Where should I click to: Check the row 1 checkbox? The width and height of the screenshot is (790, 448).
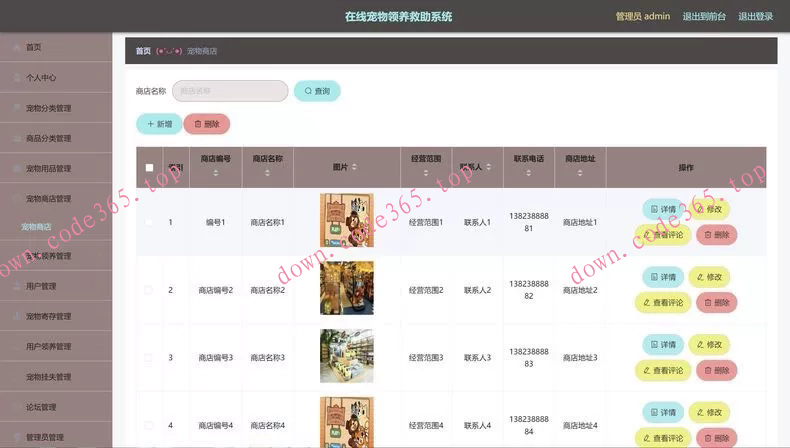(149, 222)
